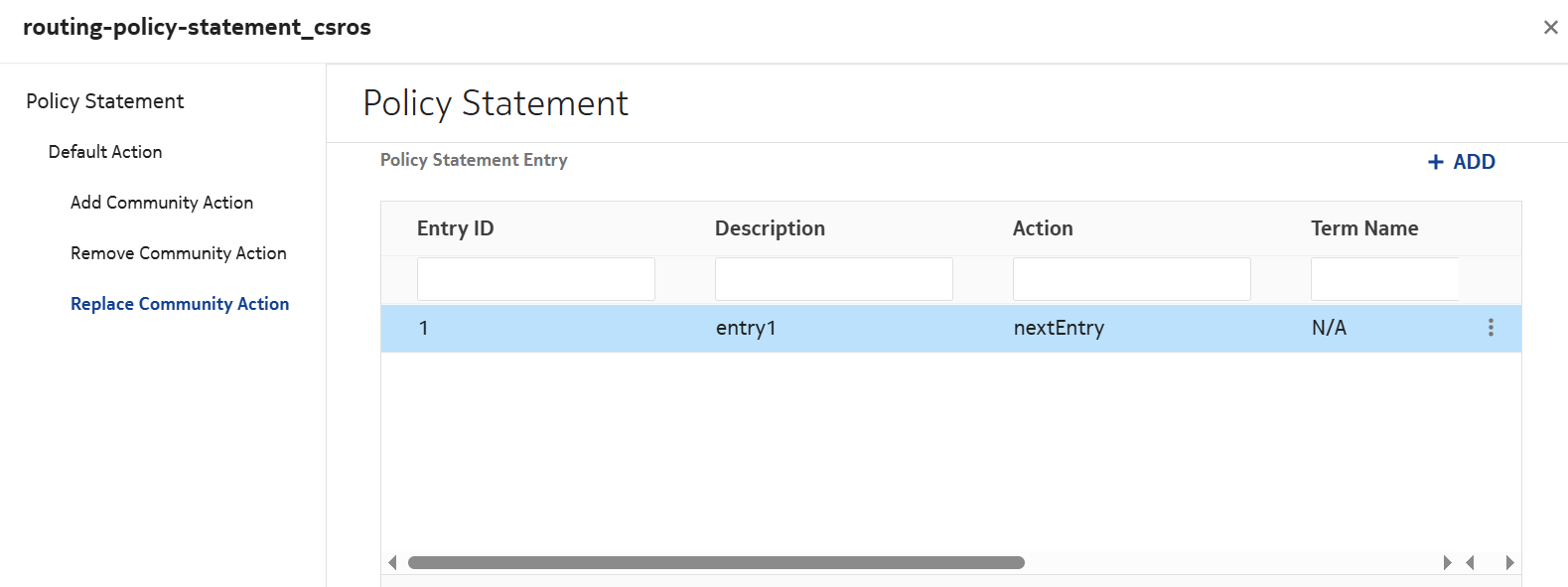Sort table by Description column header
The image size is (1568, 587).
point(770,228)
